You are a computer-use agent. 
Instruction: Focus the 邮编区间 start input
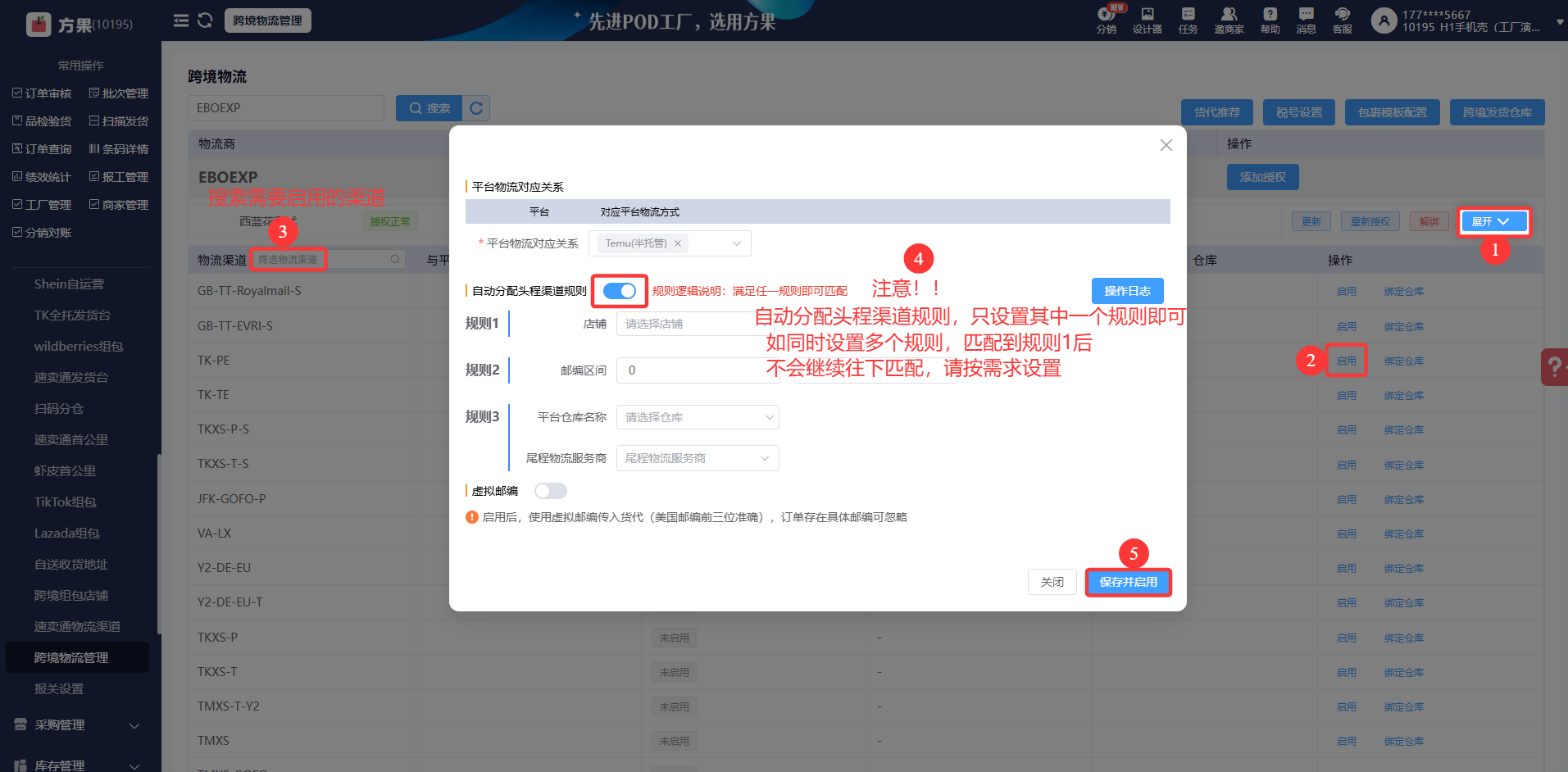click(x=697, y=370)
